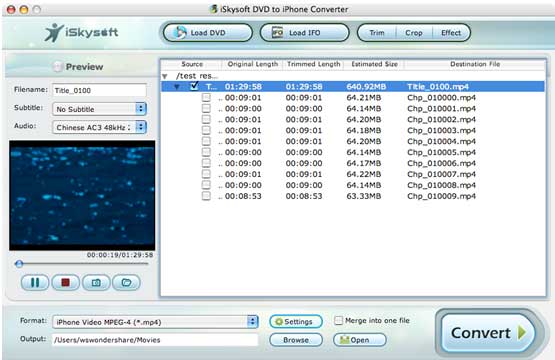Click the 640.92MB estimated size
The image size is (555, 360).
coord(366,87)
